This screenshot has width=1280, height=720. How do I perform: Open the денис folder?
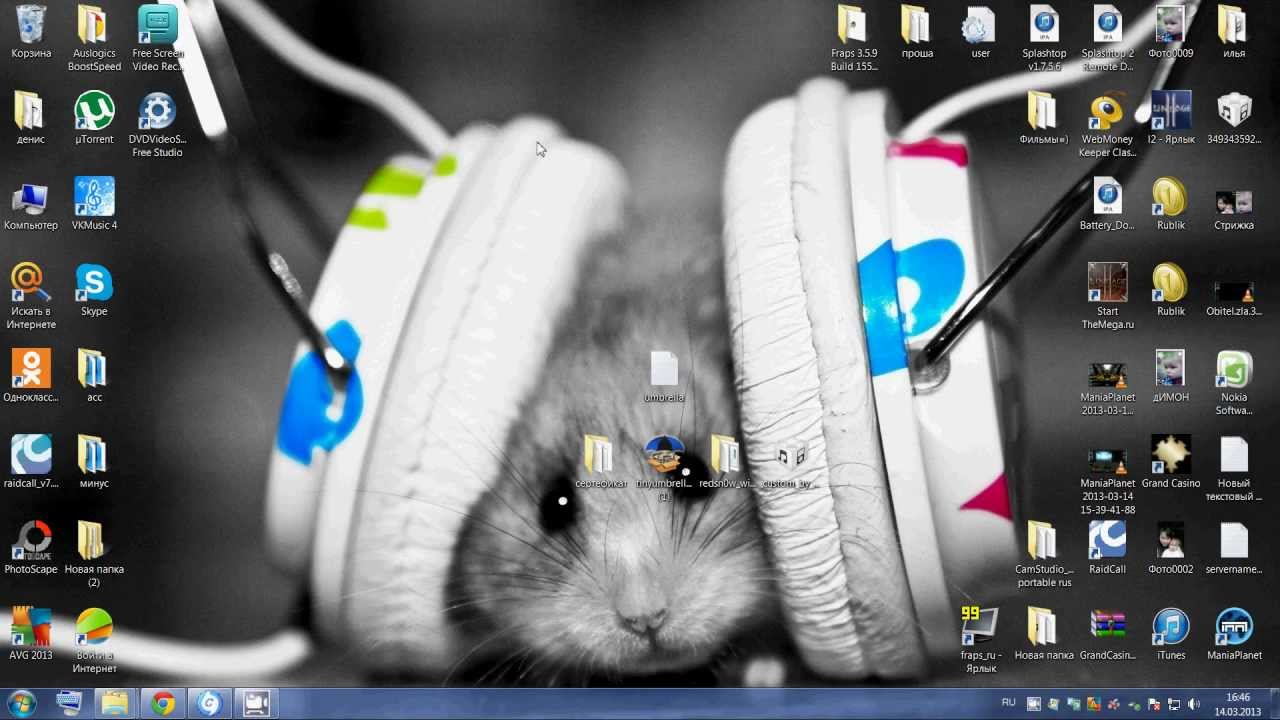pos(31,119)
